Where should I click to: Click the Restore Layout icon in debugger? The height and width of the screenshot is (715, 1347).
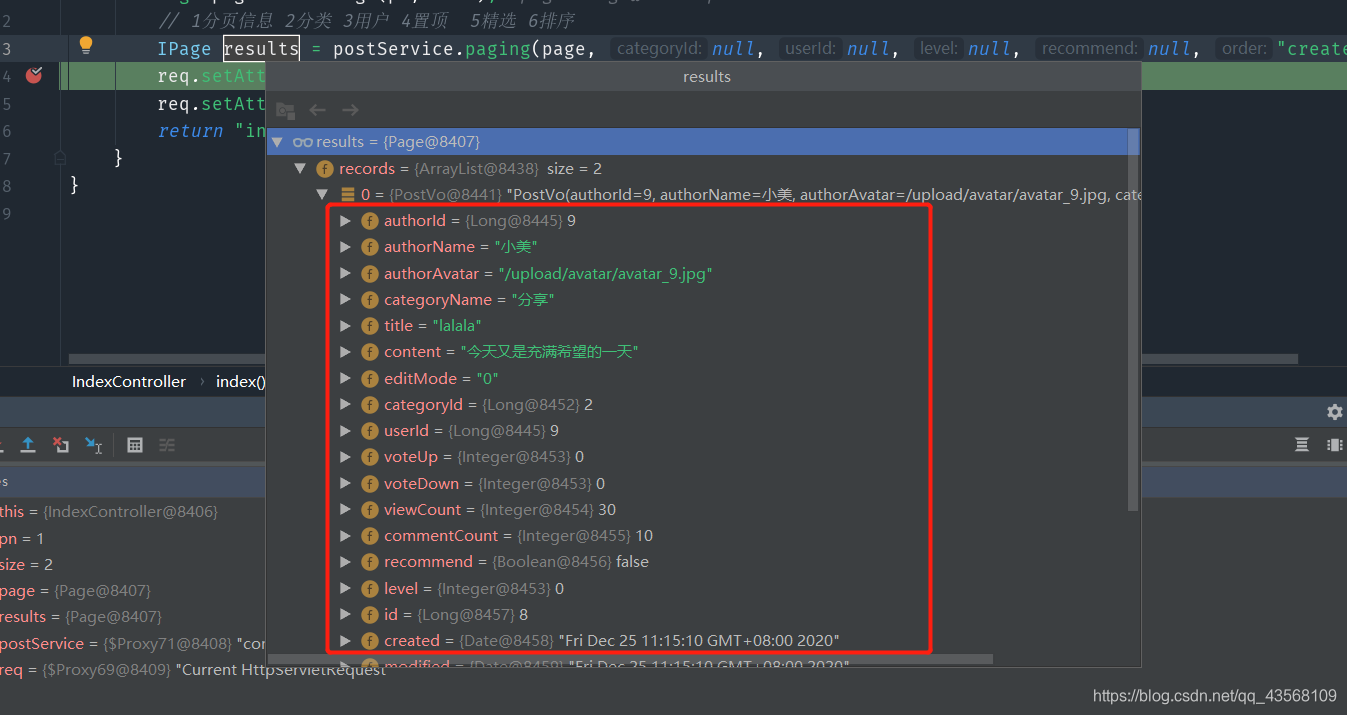click(x=1302, y=445)
